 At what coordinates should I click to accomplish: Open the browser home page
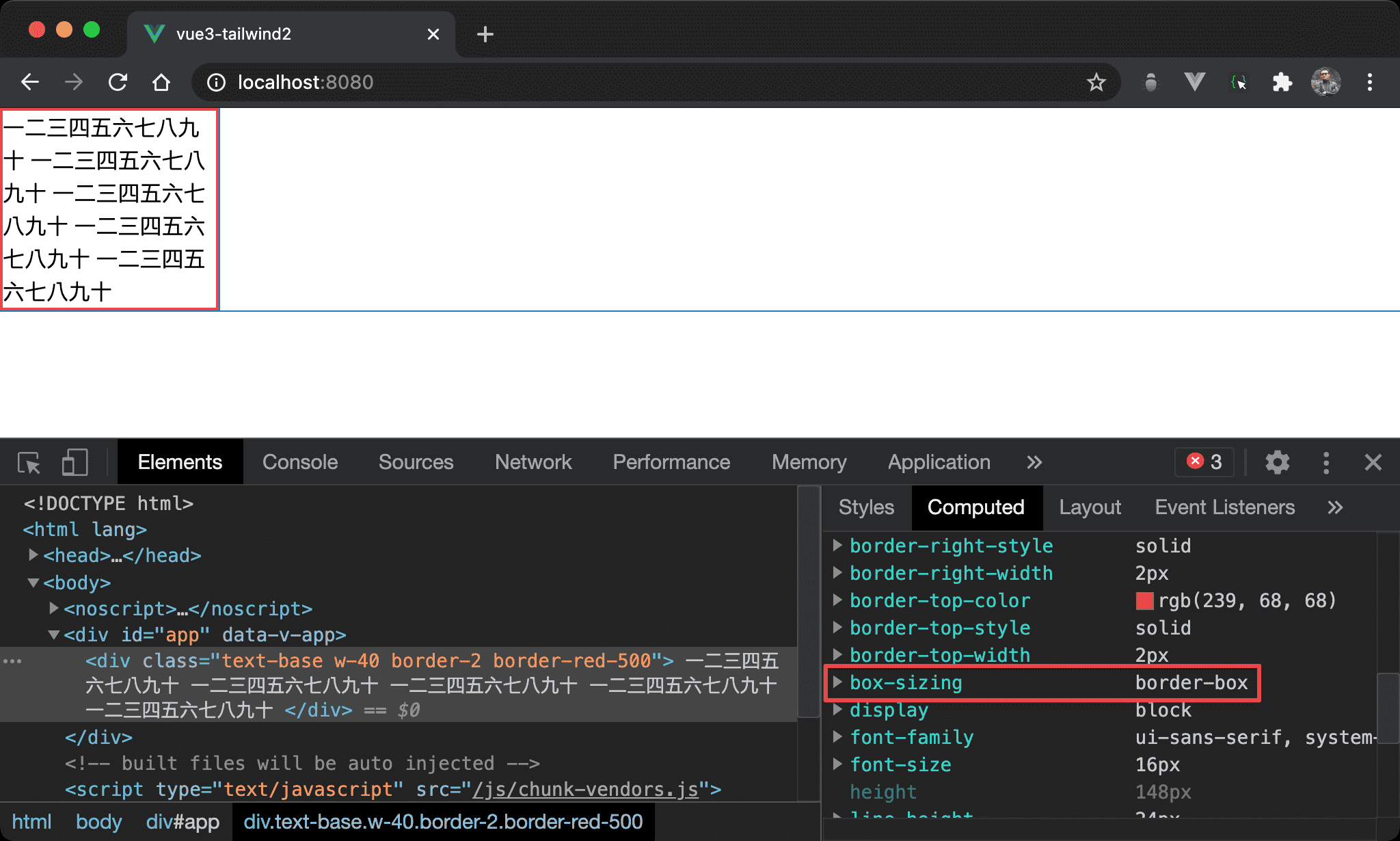click(x=161, y=82)
